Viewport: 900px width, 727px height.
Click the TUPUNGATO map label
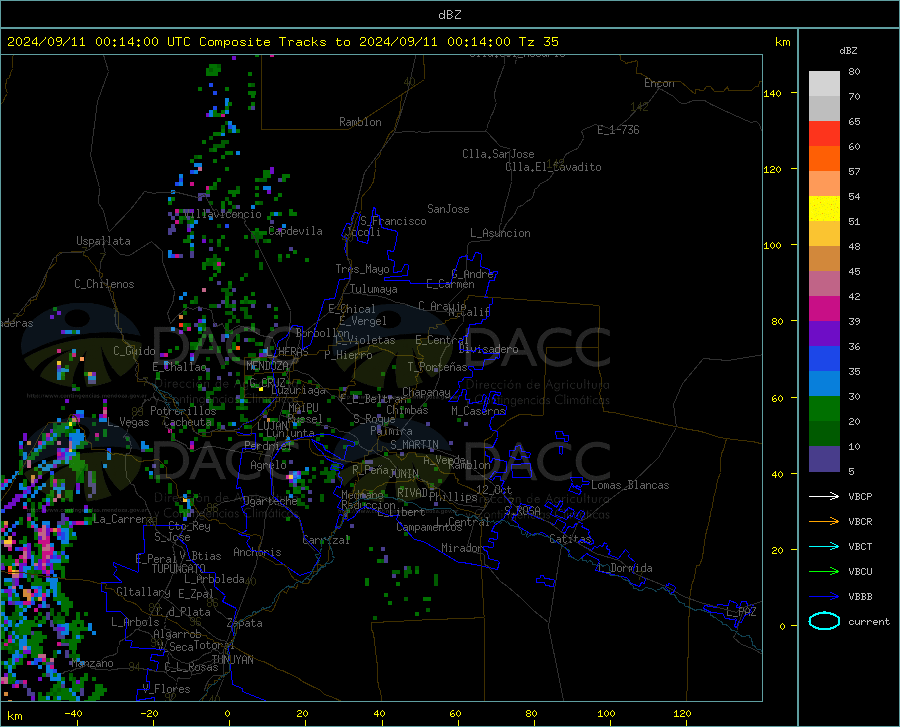(179, 569)
